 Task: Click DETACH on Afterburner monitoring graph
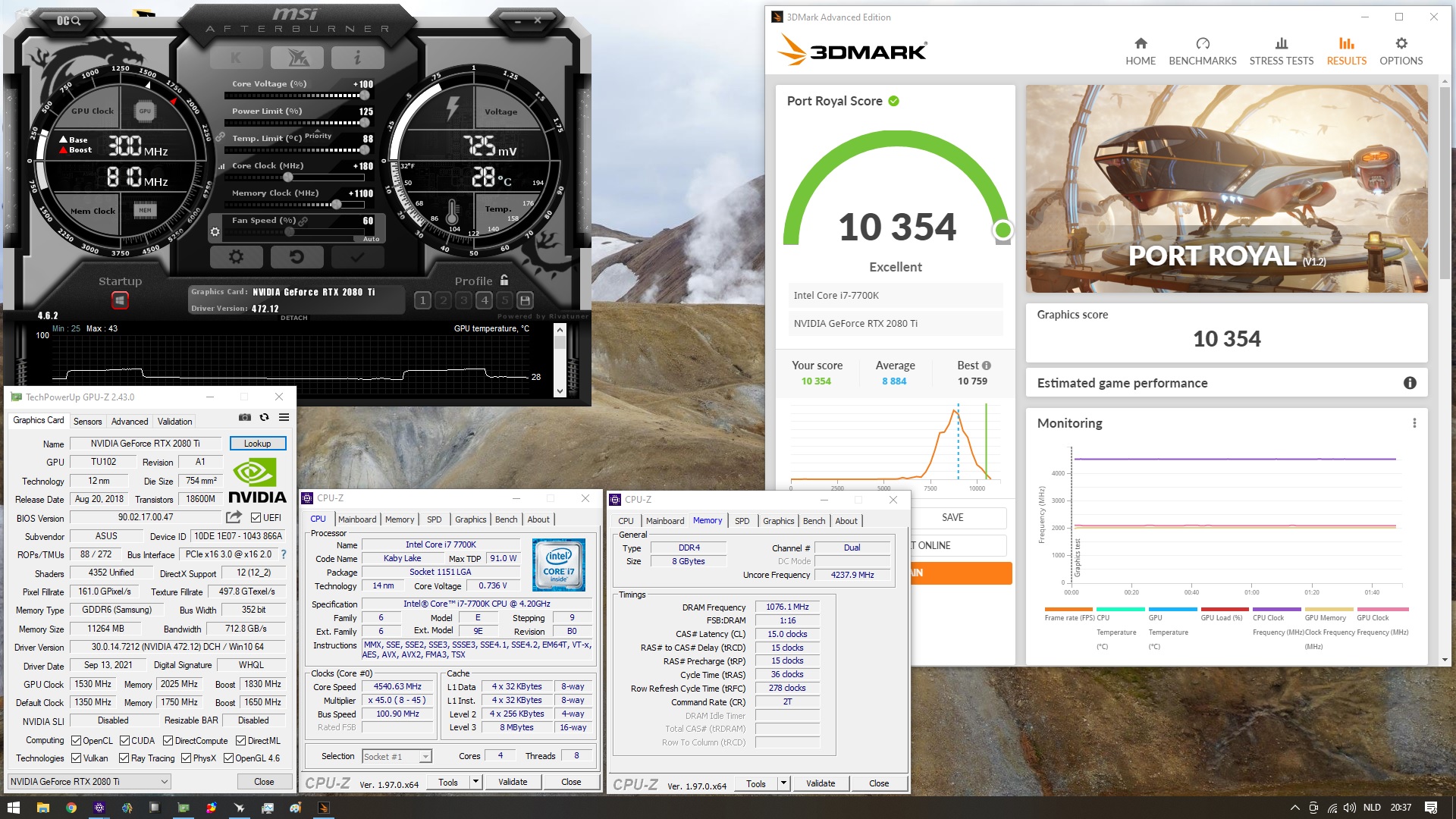point(294,318)
